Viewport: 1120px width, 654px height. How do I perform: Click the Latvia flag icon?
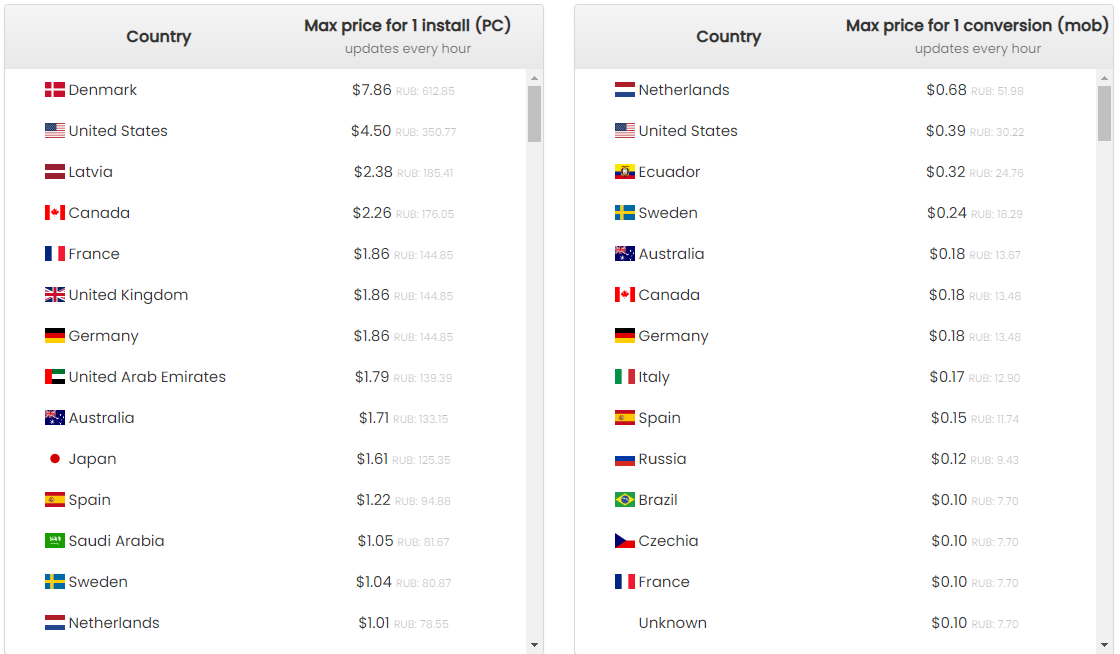pos(55,172)
